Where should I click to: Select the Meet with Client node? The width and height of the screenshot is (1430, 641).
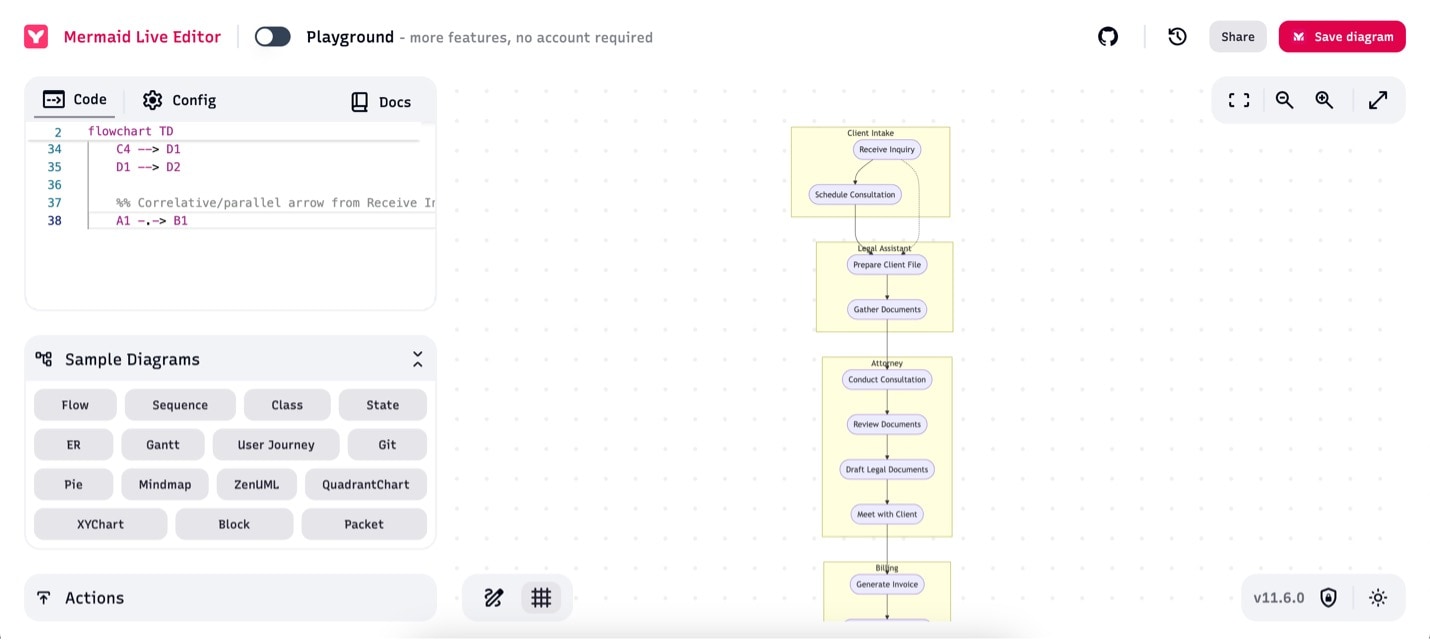tap(887, 515)
